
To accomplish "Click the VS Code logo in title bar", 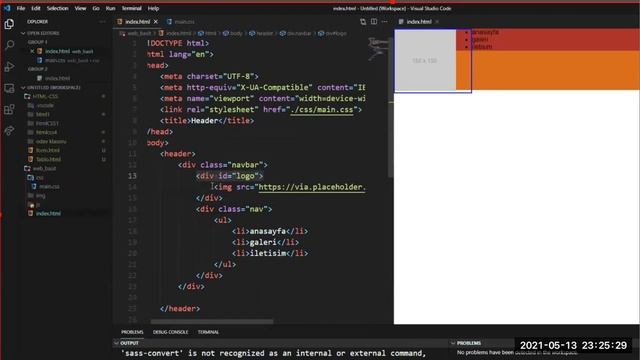I will [7, 8].
